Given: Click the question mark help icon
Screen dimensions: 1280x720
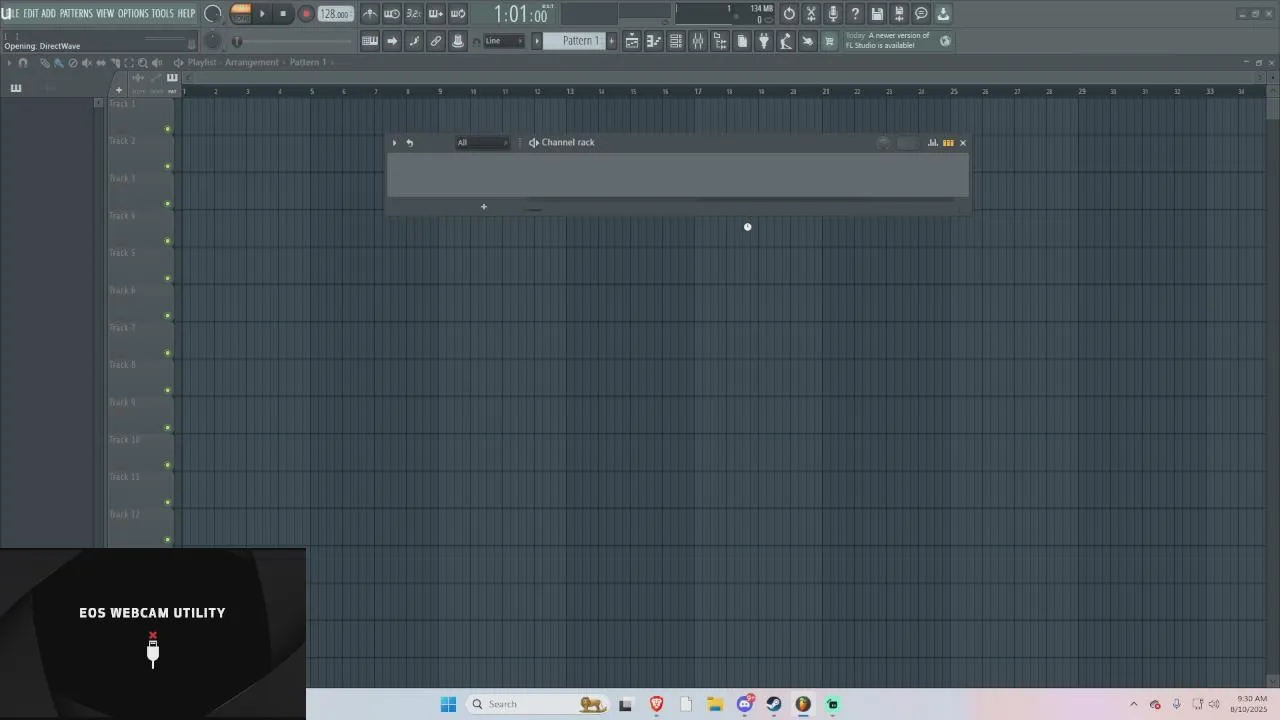Looking at the screenshot, I should tap(855, 14).
